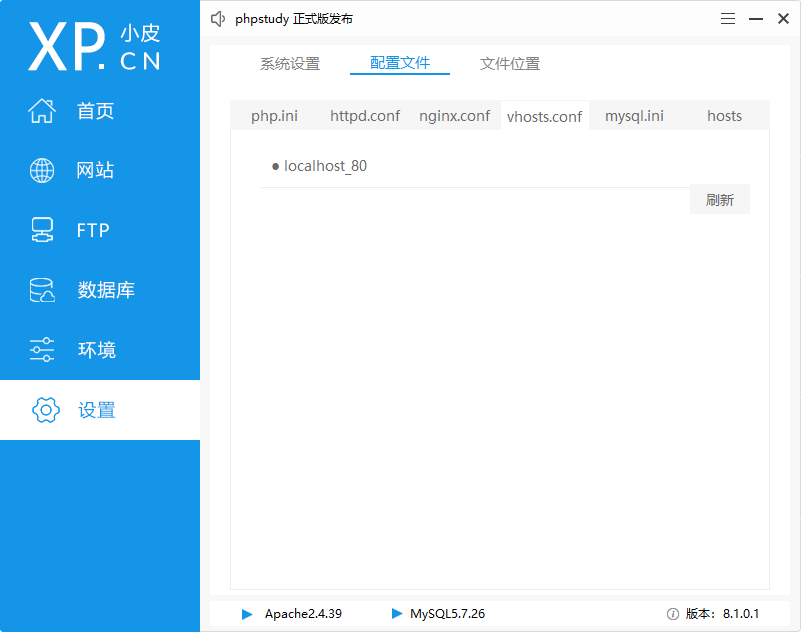Select the localhost_80 bullet entry
Image resolution: width=801 pixels, height=632 pixels.
tap(322, 166)
